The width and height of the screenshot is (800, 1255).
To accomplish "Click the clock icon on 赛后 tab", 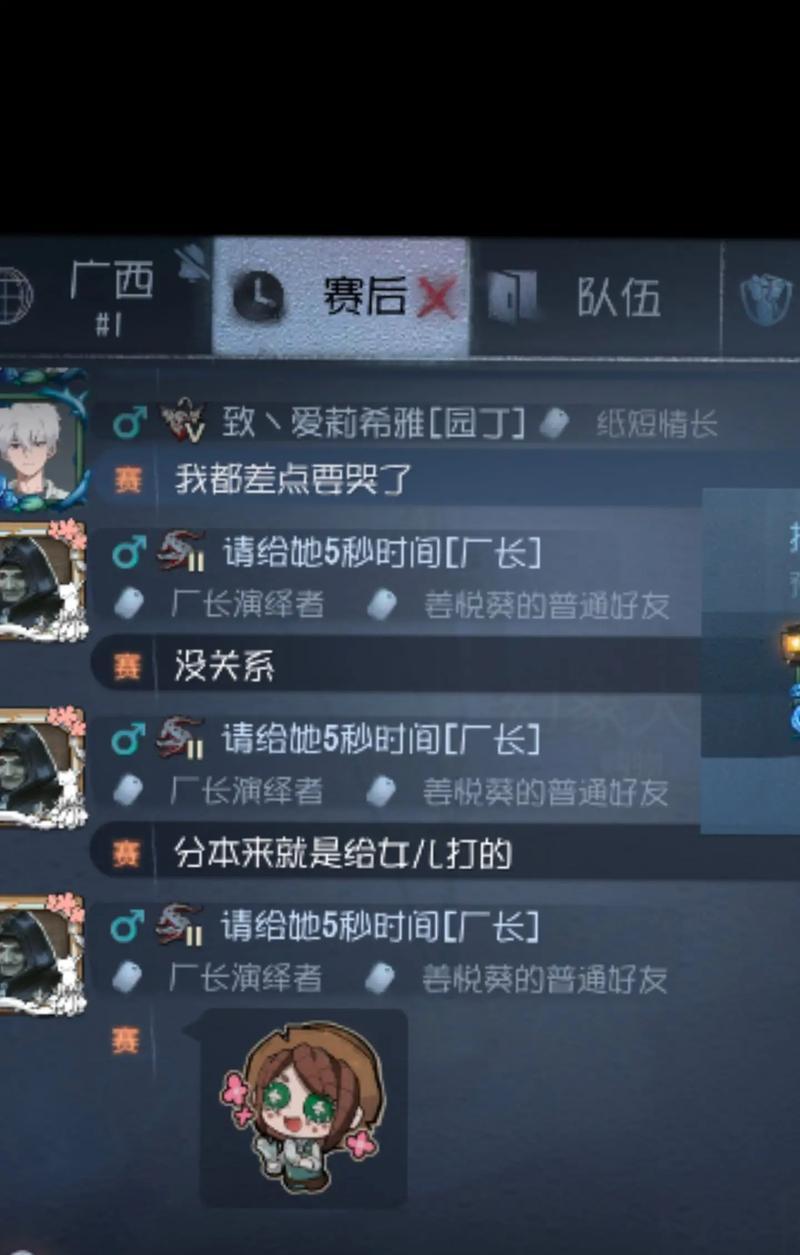I will tap(258, 298).
